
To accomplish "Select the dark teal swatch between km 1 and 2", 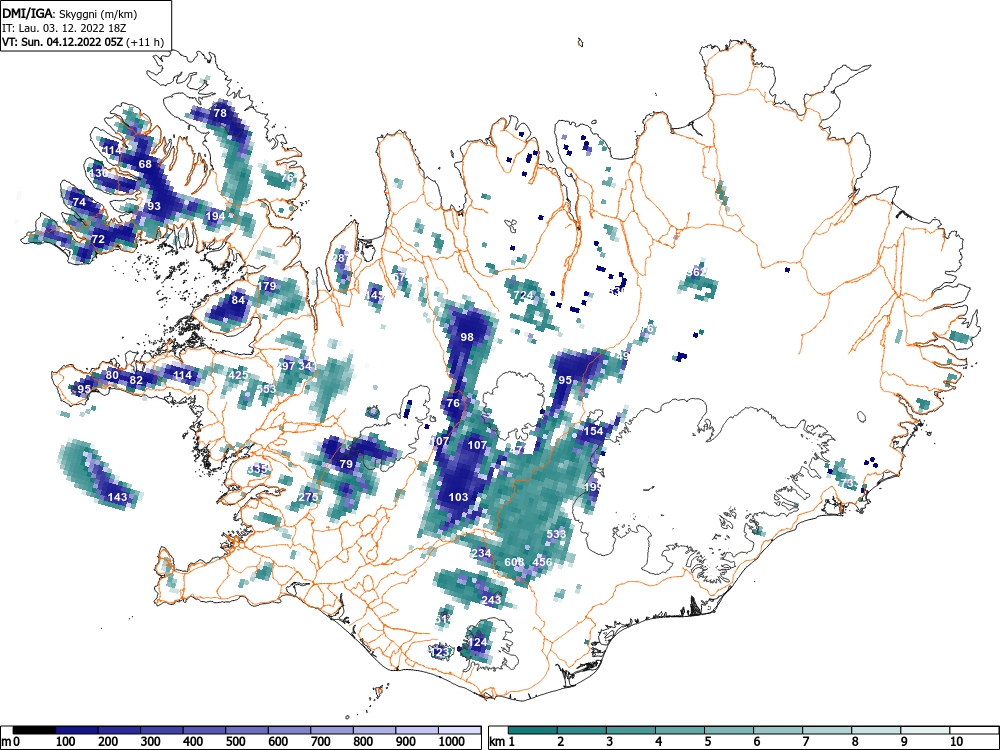I will tap(533, 730).
